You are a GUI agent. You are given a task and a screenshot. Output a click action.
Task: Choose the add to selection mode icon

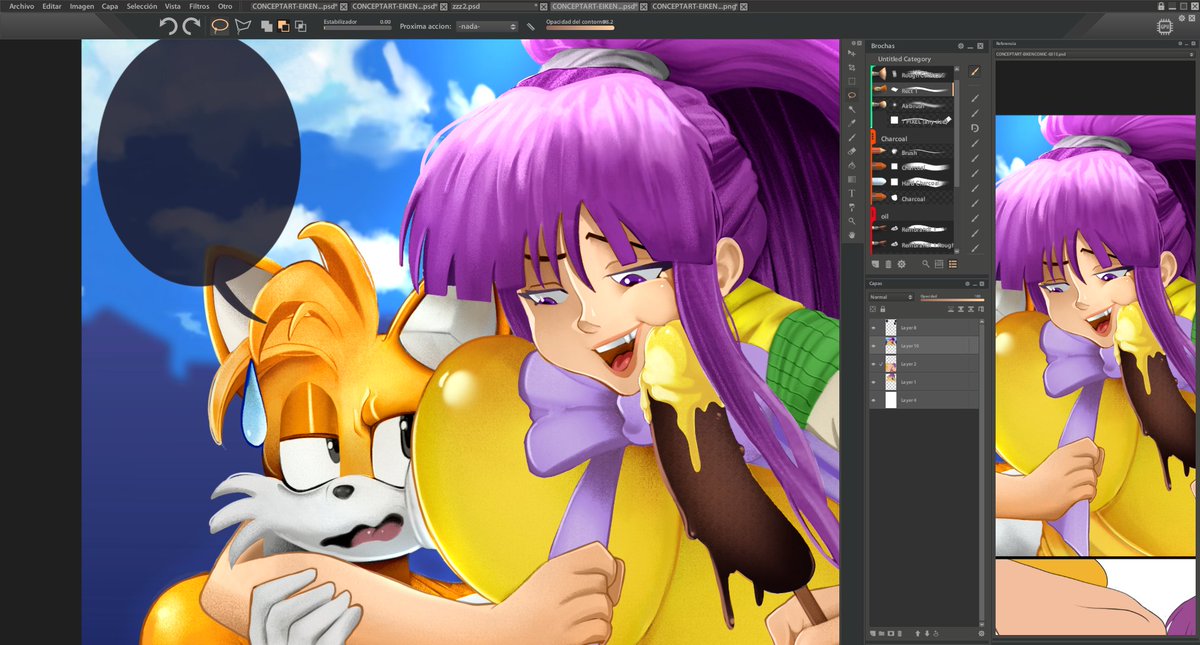click(283, 26)
